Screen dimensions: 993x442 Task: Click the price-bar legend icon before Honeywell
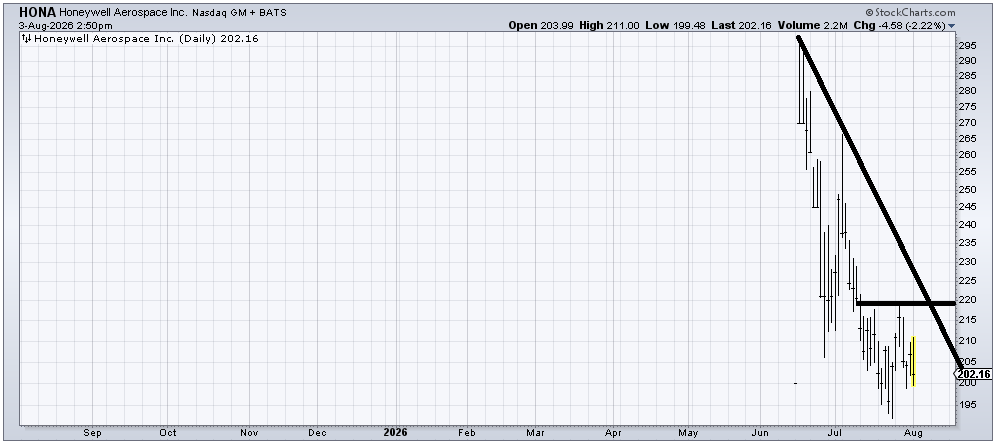coord(27,39)
